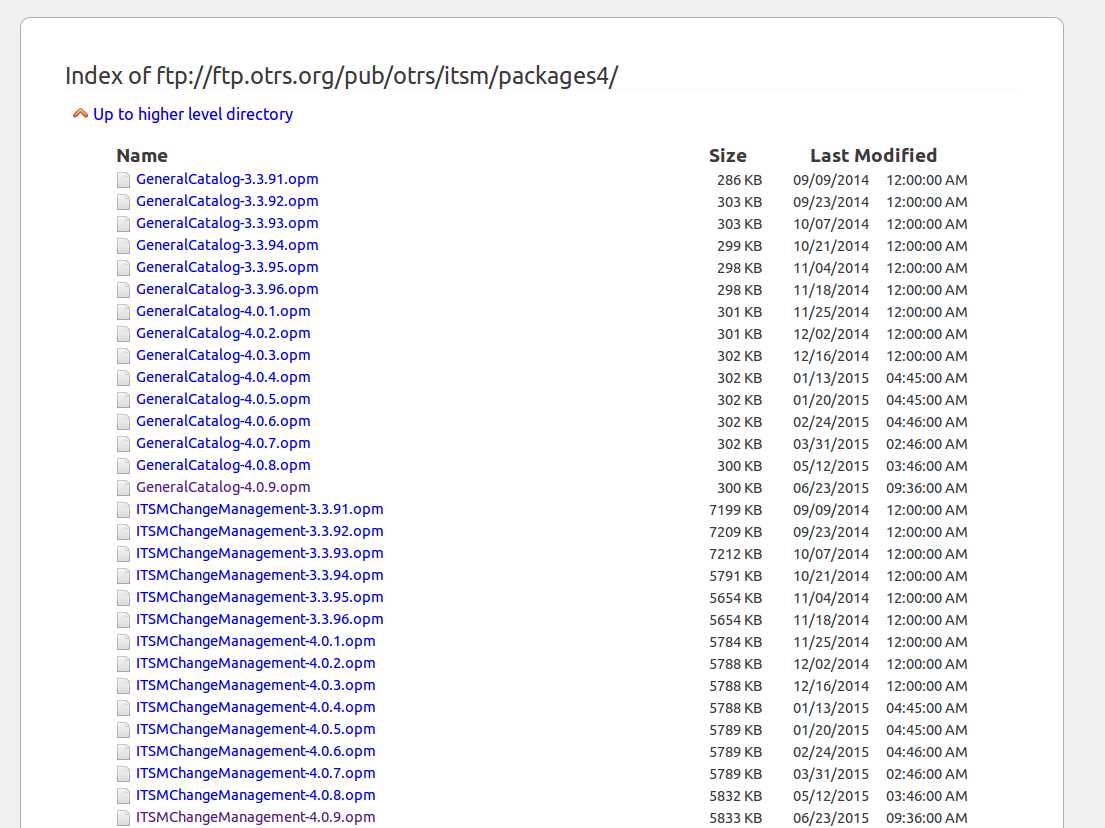Viewport: 1105px width, 828px height.
Task: Sort listing by Last Modified header
Action: click(873, 156)
